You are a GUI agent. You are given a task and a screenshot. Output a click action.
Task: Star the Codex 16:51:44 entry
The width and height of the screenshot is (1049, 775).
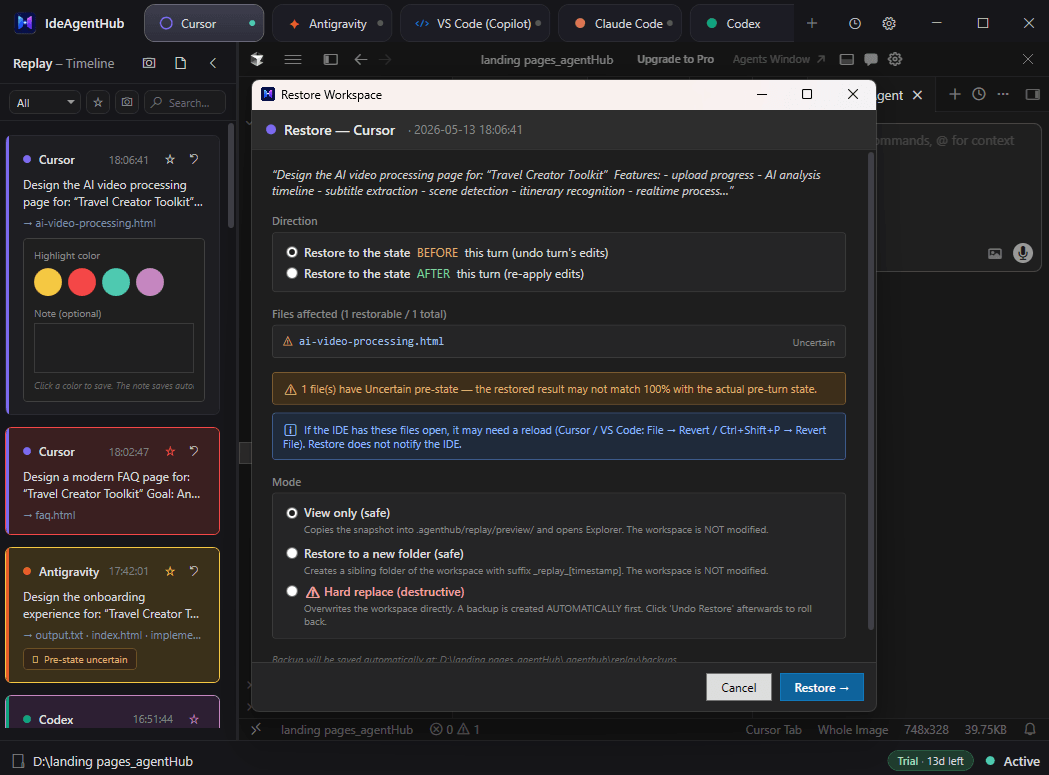pos(194,719)
